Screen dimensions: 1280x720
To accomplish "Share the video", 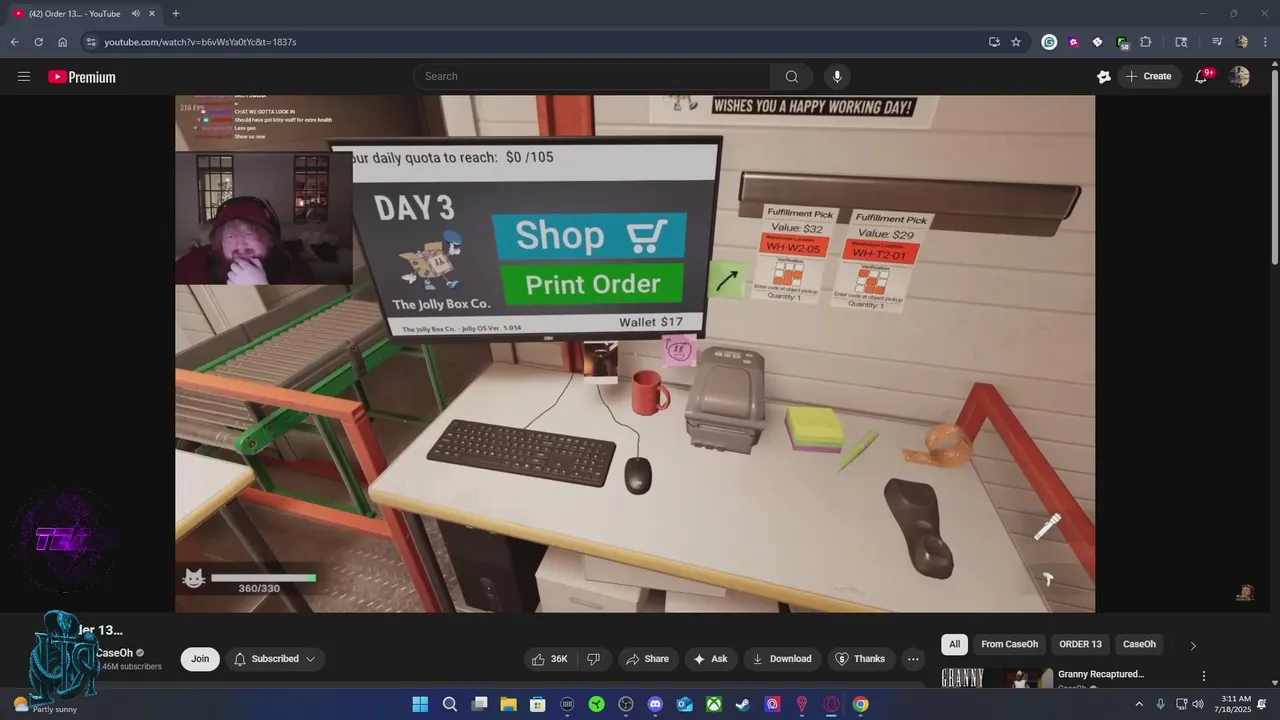I will click(x=647, y=659).
